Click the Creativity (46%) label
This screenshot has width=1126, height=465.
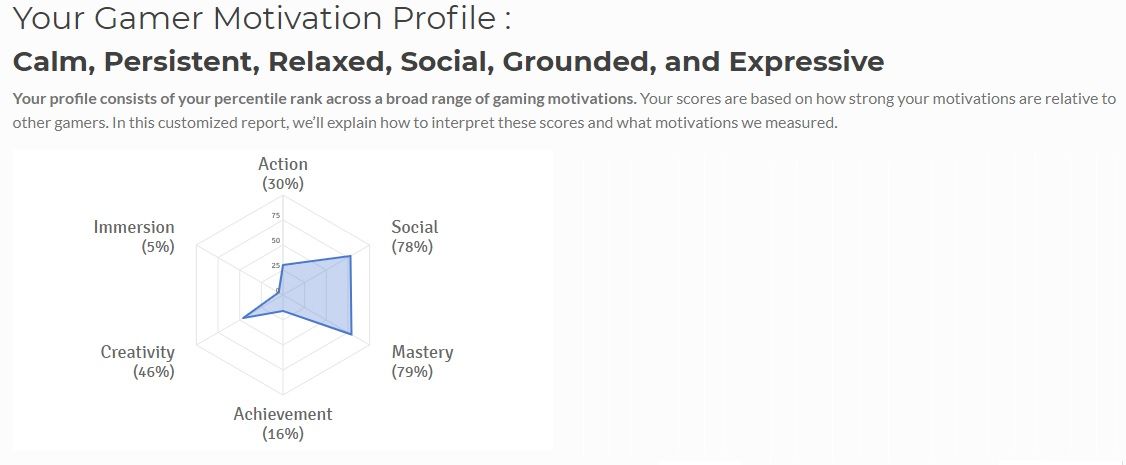pos(138,362)
